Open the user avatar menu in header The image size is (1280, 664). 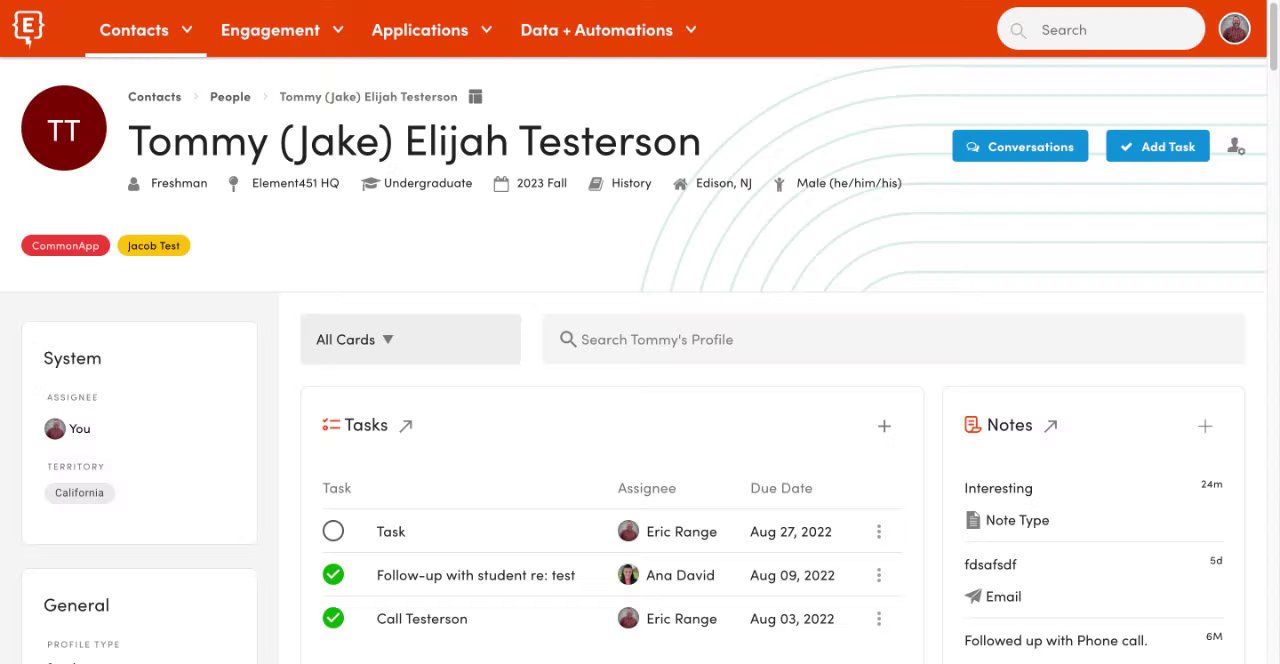coord(1235,29)
